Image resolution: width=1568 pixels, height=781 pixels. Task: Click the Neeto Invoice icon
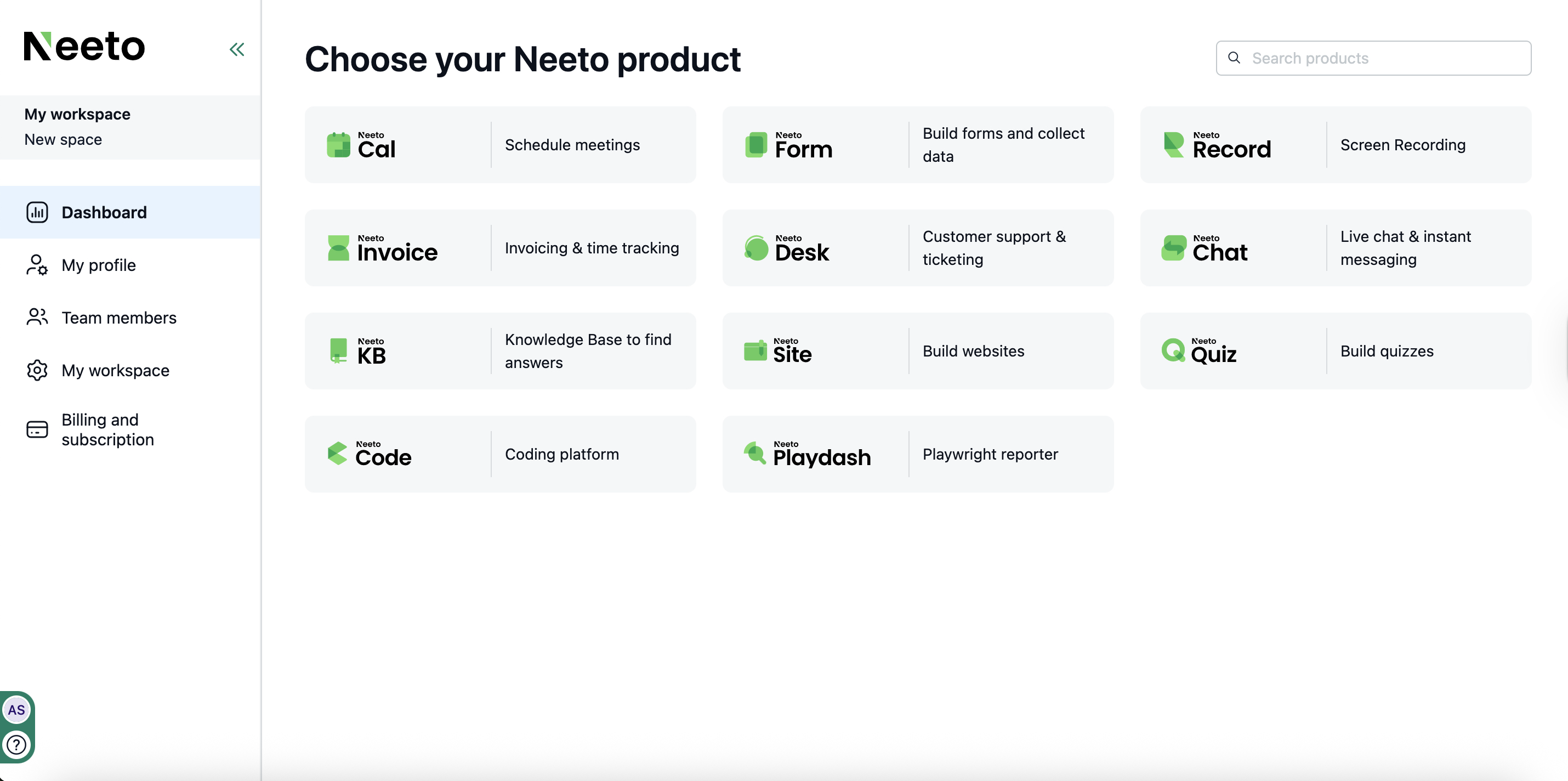[338, 248]
